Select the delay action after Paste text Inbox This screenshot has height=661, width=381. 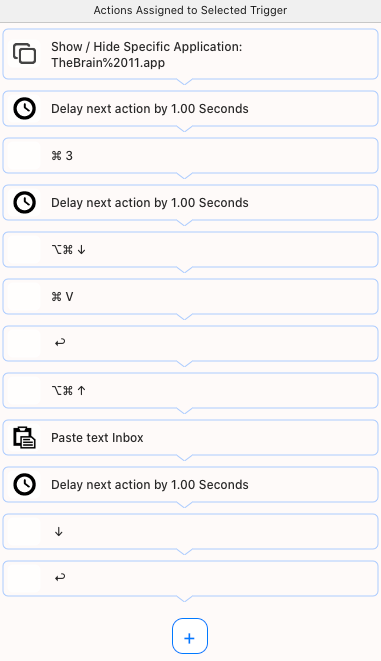[x=190, y=485]
